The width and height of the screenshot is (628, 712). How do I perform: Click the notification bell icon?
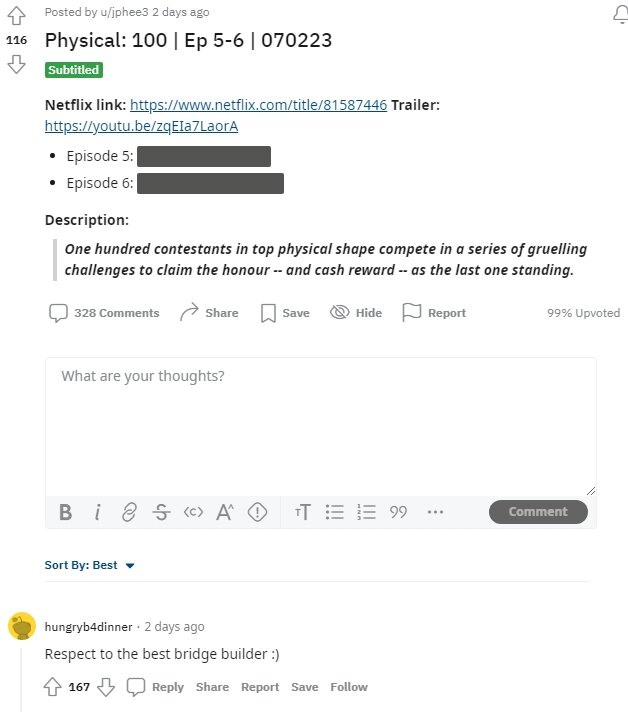click(620, 14)
